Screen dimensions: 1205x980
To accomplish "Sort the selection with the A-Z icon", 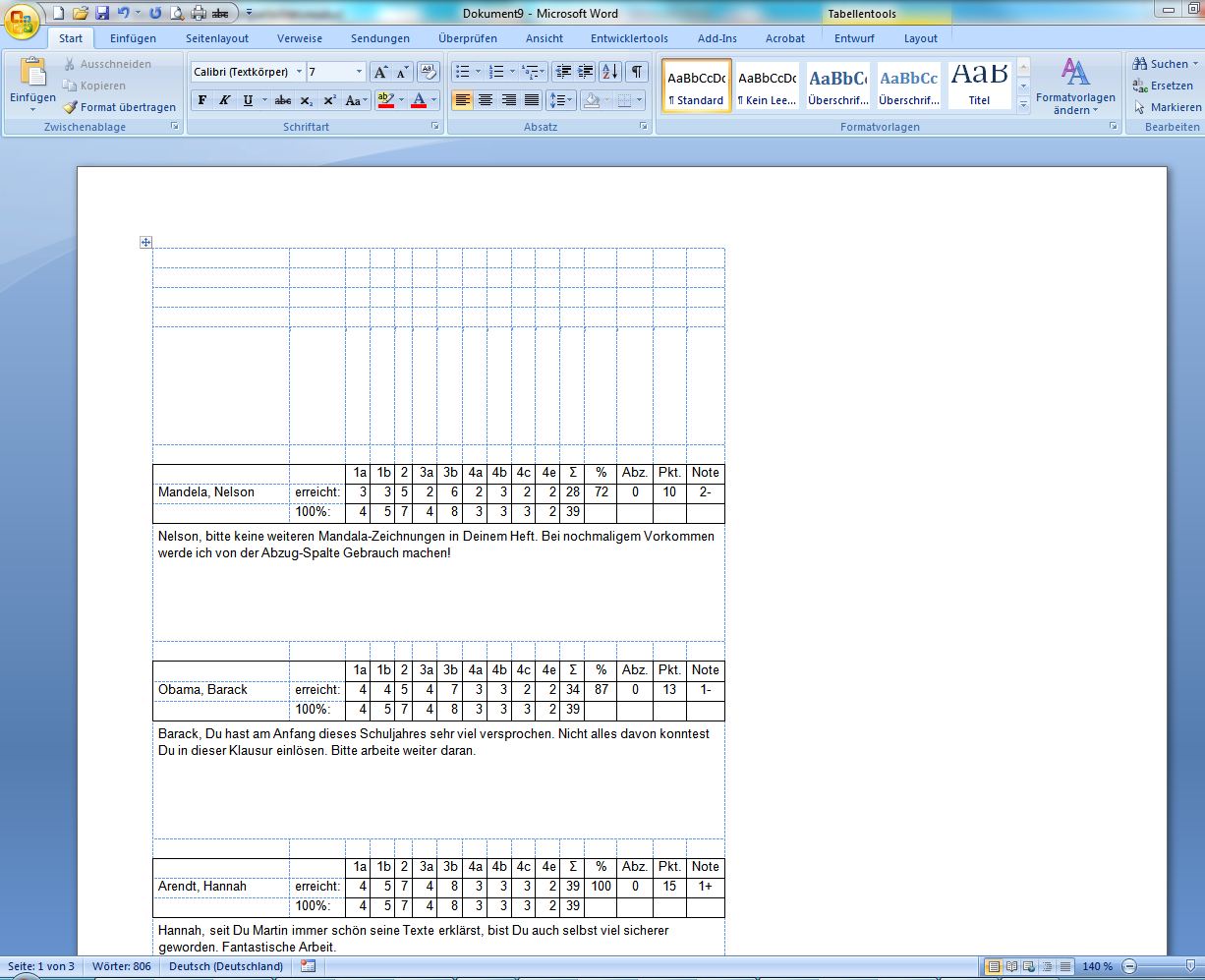I will click(x=610, y=72).
